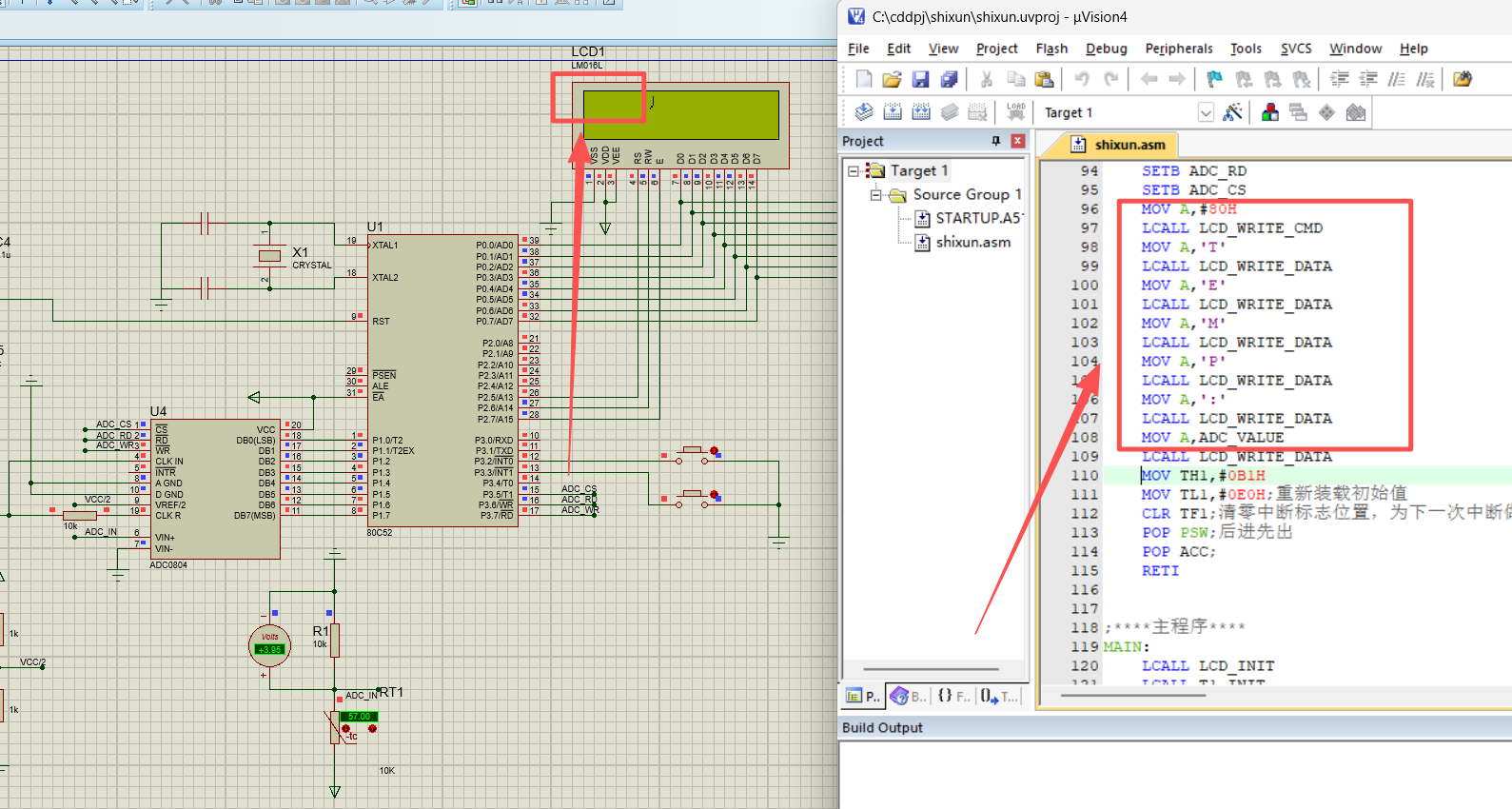Open the Debug menu
Screen dimensions: 1512x809
point(1106,49)
